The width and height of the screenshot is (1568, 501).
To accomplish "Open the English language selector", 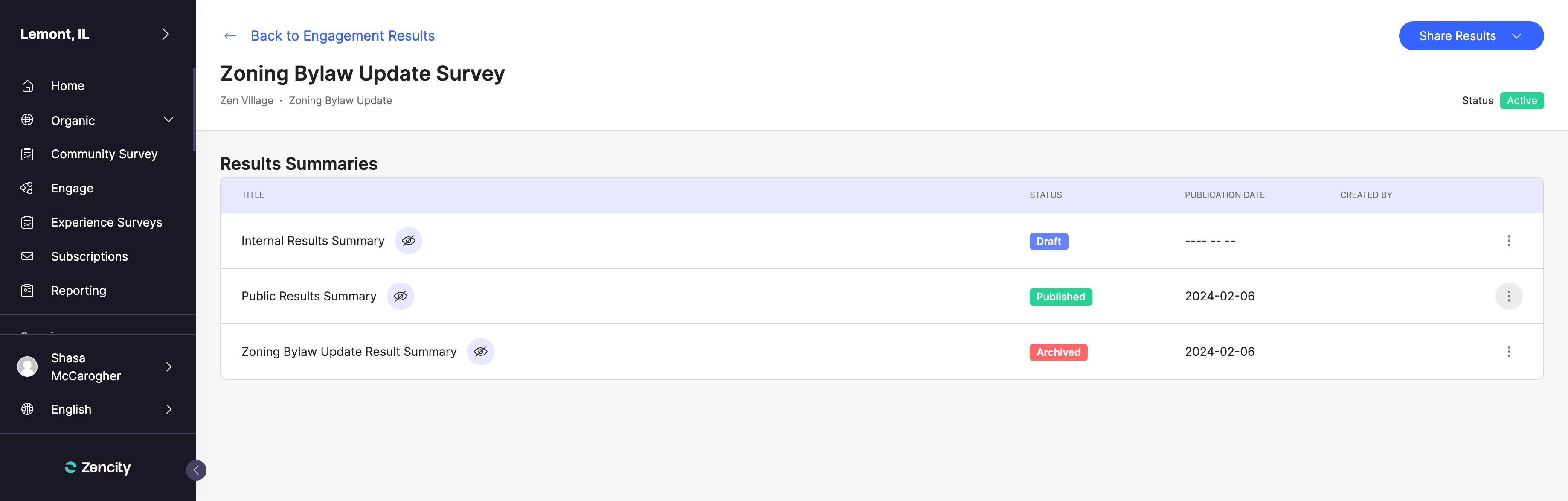I will click(71, 408).
